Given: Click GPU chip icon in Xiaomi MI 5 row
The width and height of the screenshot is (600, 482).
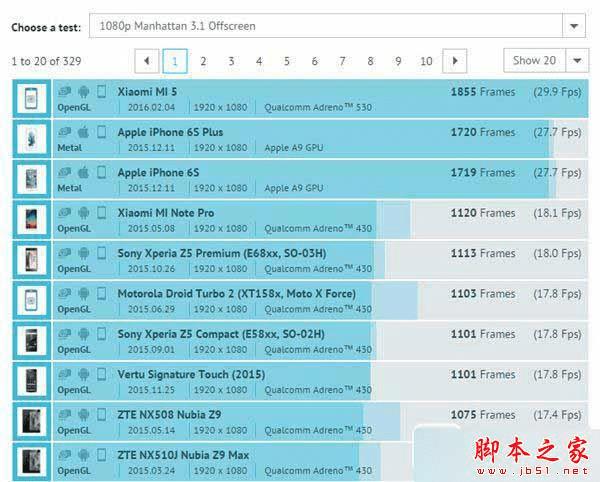Looking at the screenshot, I should coord(65,92).
